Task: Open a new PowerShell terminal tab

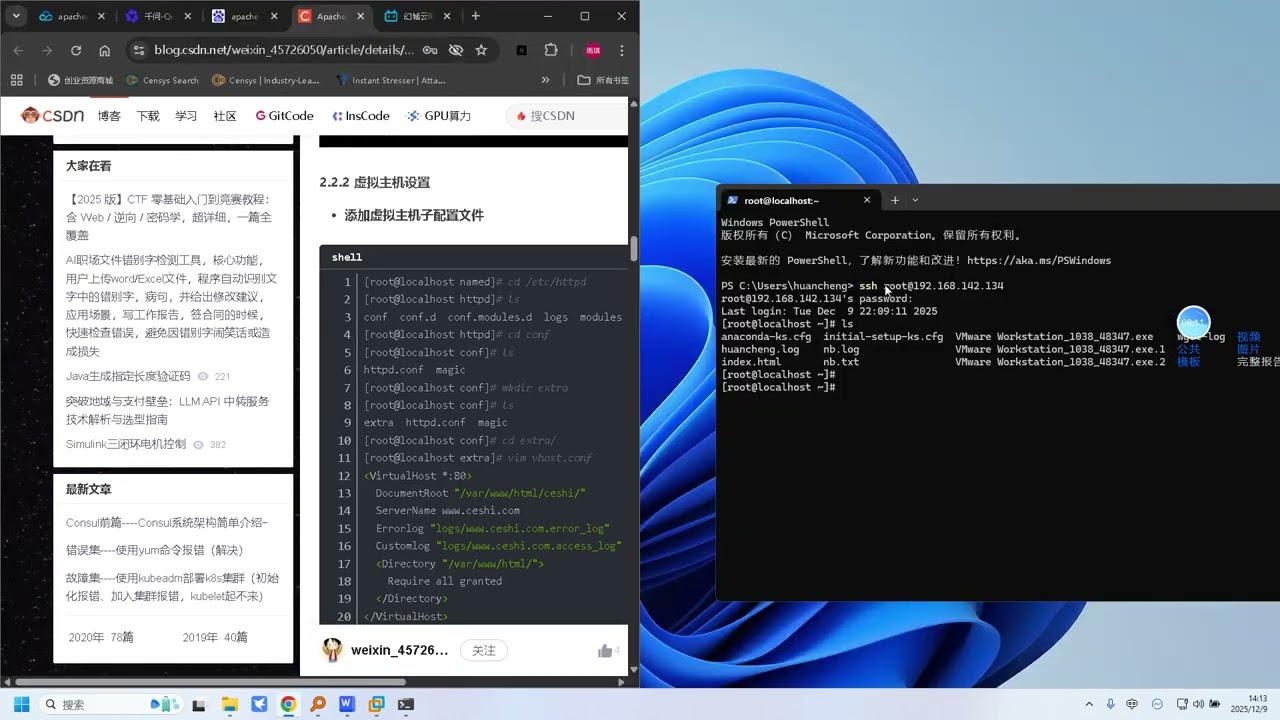Action: 895,200
